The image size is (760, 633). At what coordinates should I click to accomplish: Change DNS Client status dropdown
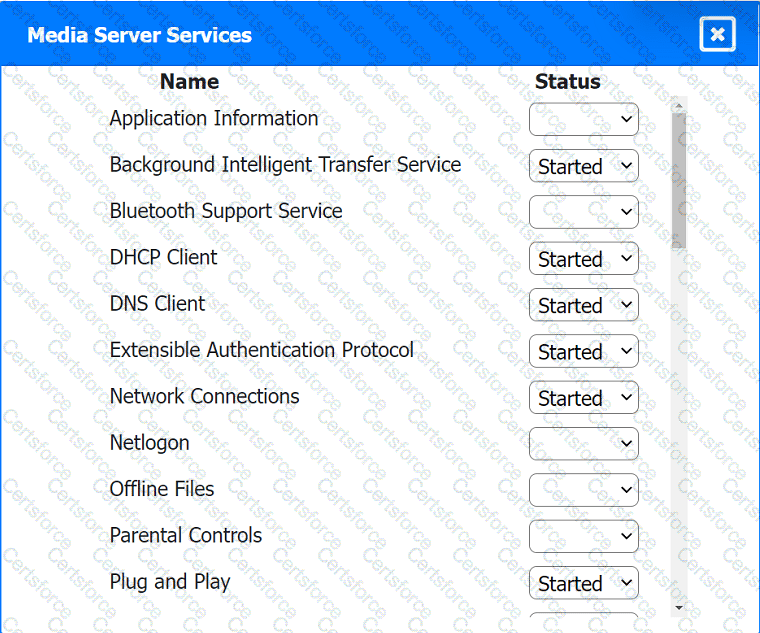click(x=583, y=305)
